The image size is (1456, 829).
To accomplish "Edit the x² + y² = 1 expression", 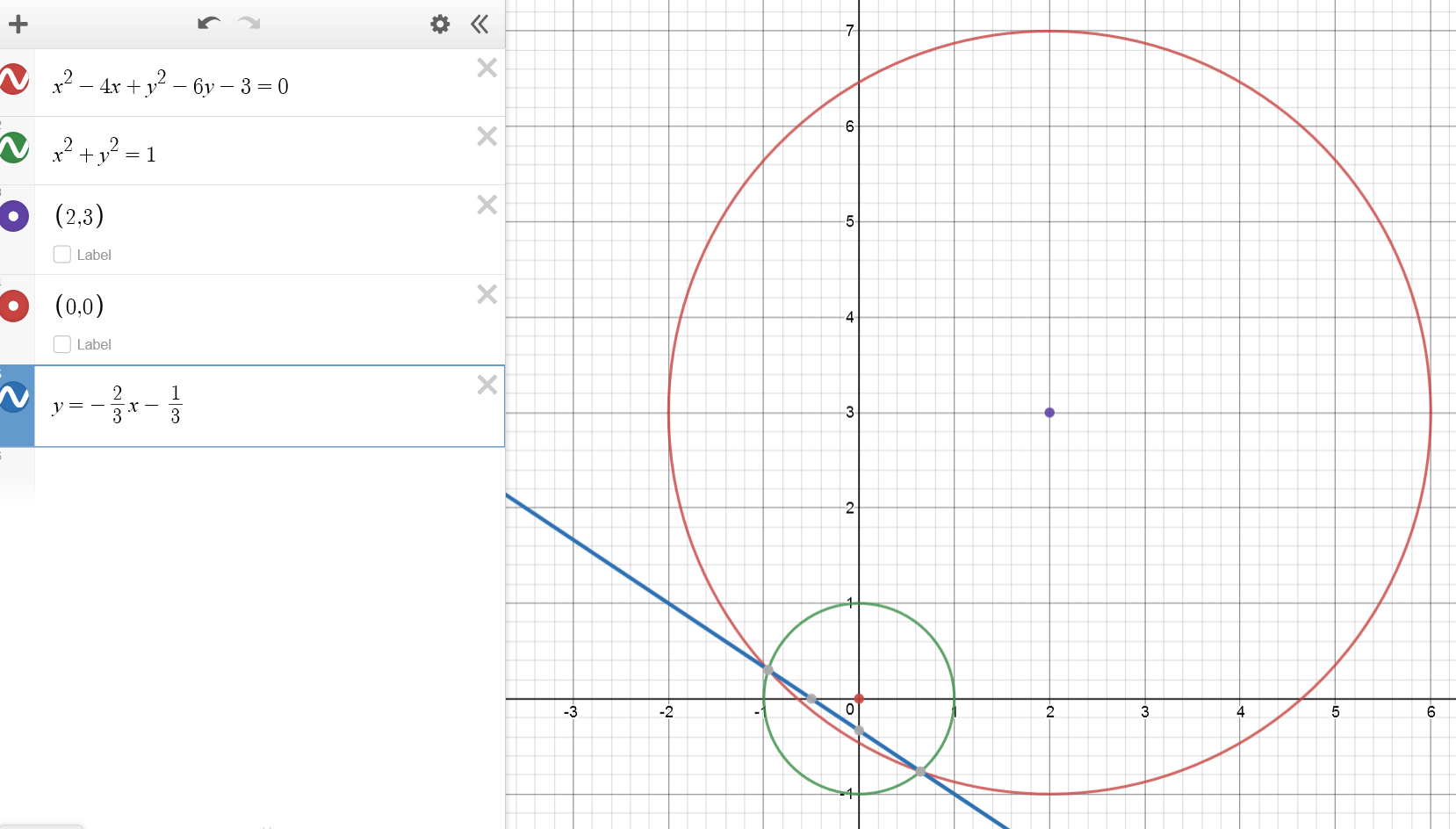I will click(x=104, y=154).
